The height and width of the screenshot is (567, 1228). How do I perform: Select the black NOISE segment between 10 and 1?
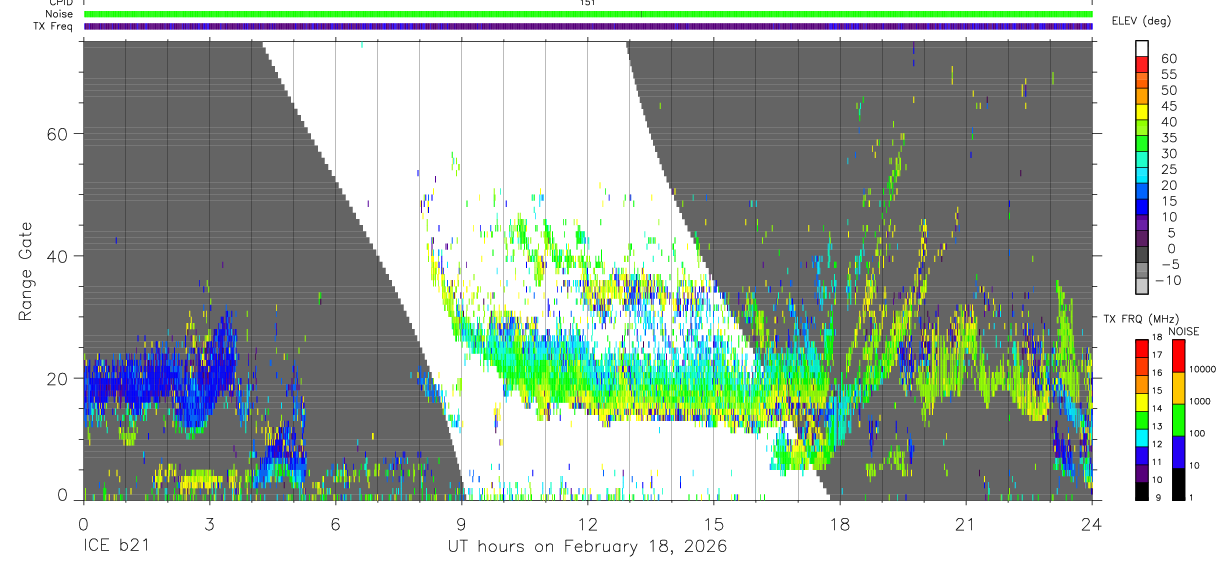(x=1177, y=484)
